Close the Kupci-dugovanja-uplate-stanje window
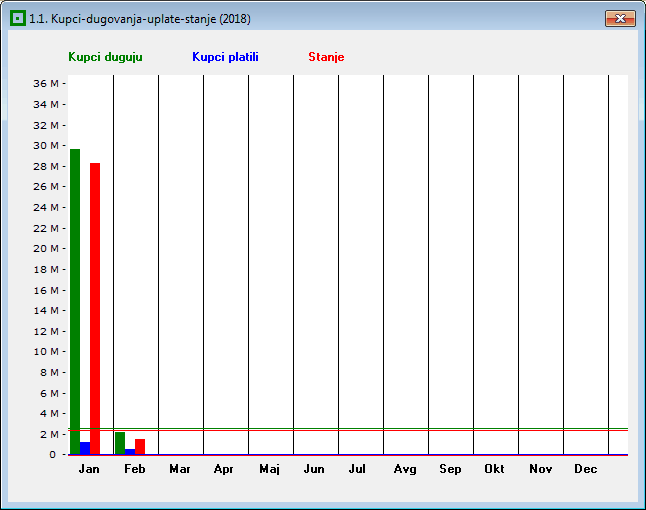Viewport: 646px width, 510px height. pyautogui.click(x=620, y=19)
